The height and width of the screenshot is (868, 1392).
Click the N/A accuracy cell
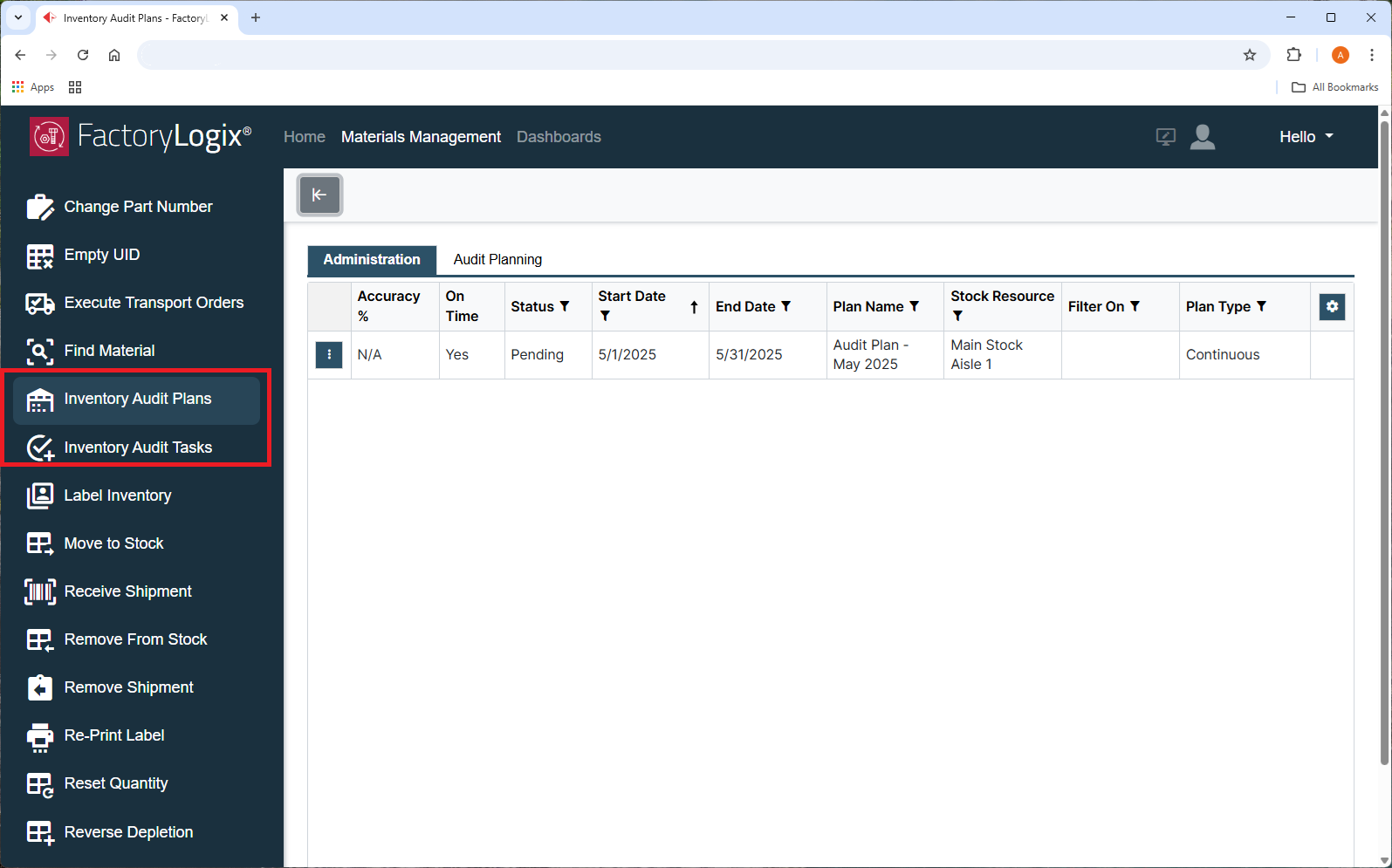coord(394,355)
